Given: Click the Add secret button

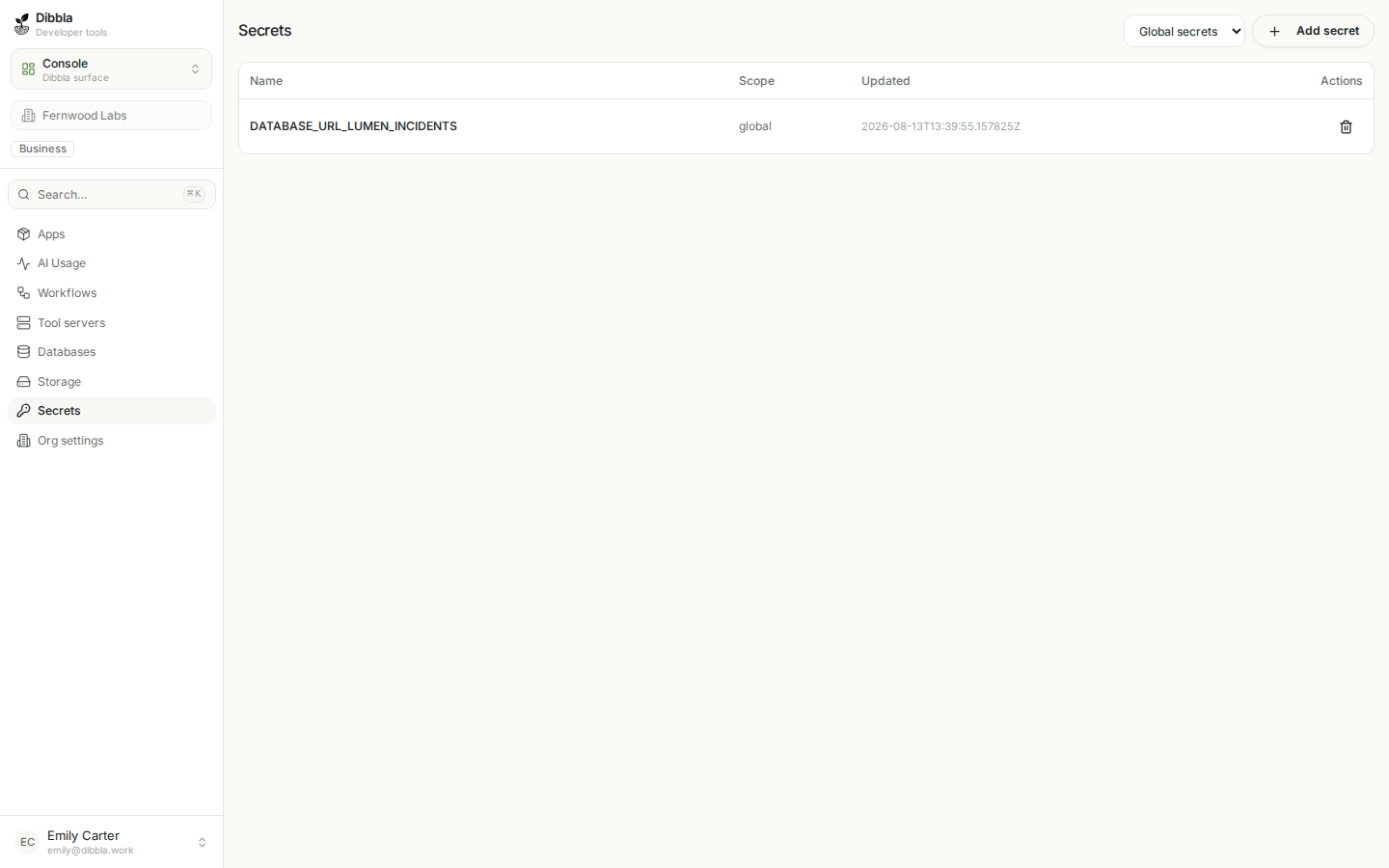Looking at the screenshot, I should (x=1313, y=31).
